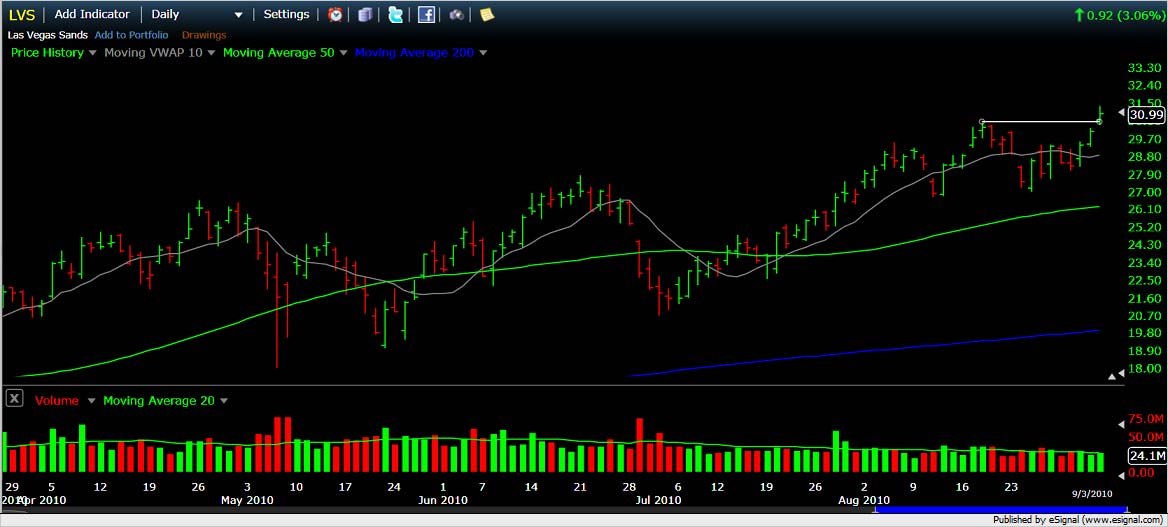Open the Volume indicator dropdown

[x=92, y=401]
